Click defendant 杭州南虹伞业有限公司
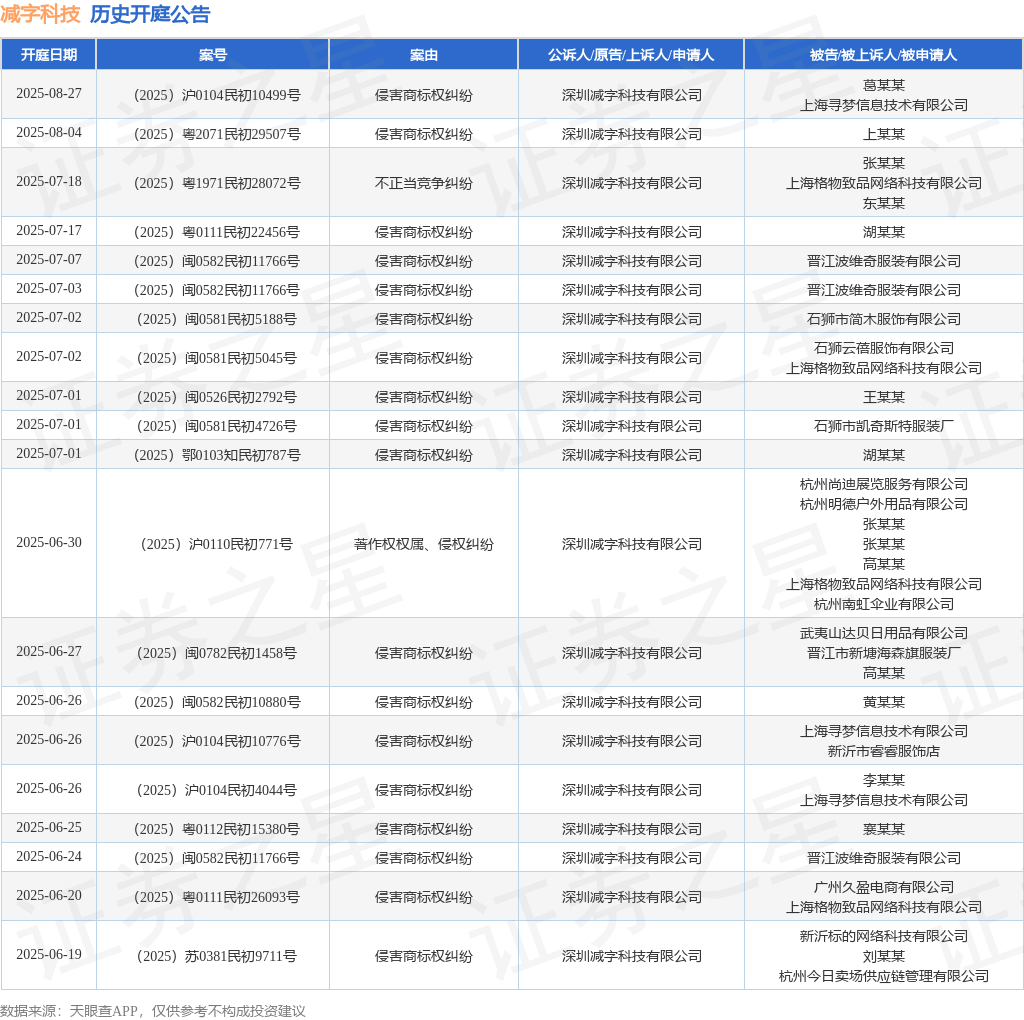1024x1020 pixels. pyautogui.click(x=884, y=605)
